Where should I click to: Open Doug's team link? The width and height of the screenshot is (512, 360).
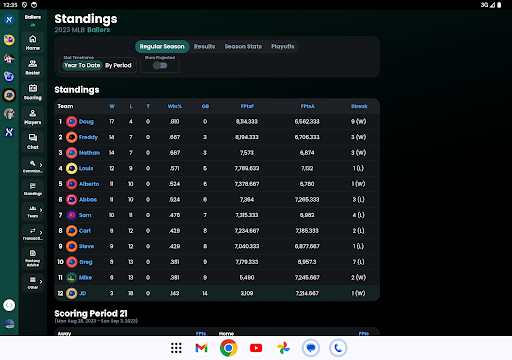[86, 122]
